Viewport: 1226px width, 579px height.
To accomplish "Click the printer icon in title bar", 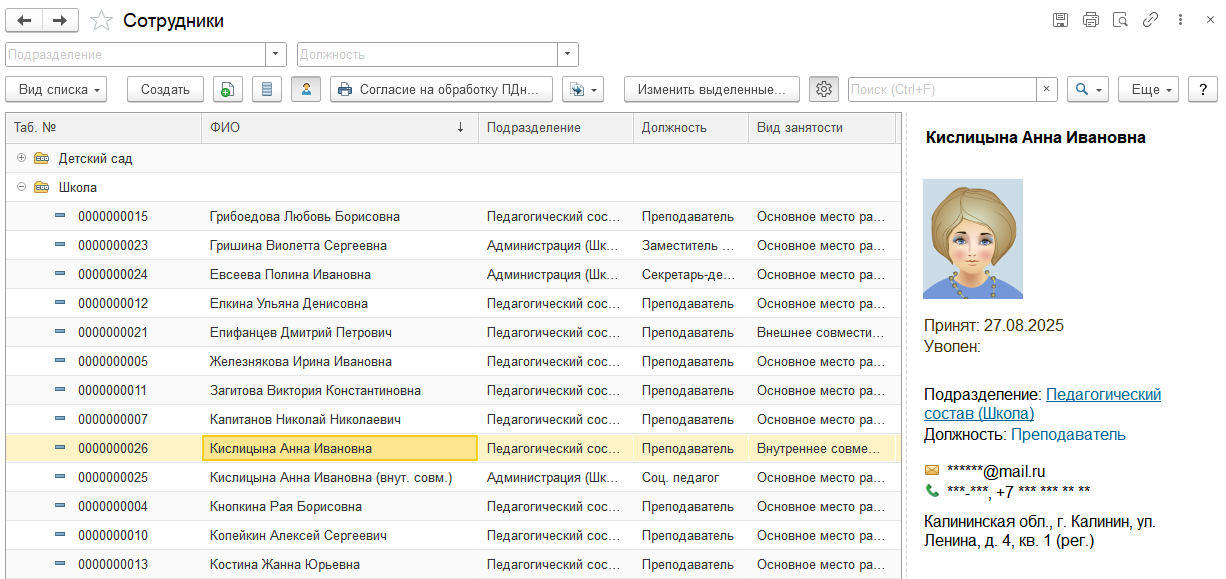I will 1090,20.
